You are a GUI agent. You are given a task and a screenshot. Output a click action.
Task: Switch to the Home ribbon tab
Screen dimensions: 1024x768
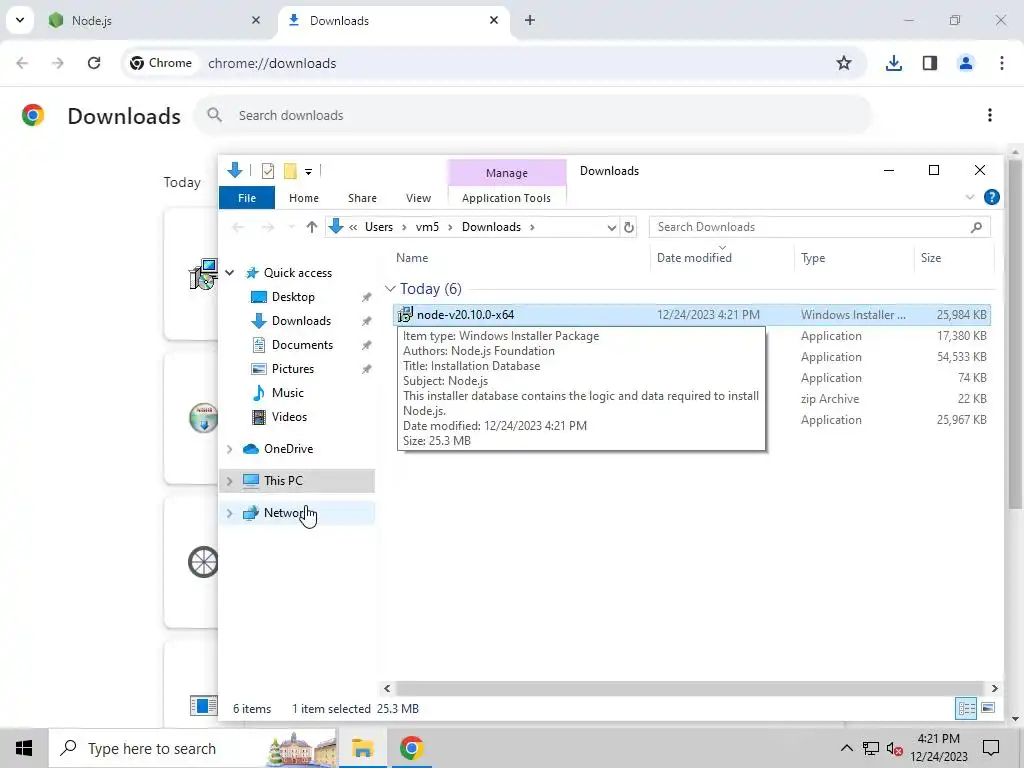[x=304, y=198]
